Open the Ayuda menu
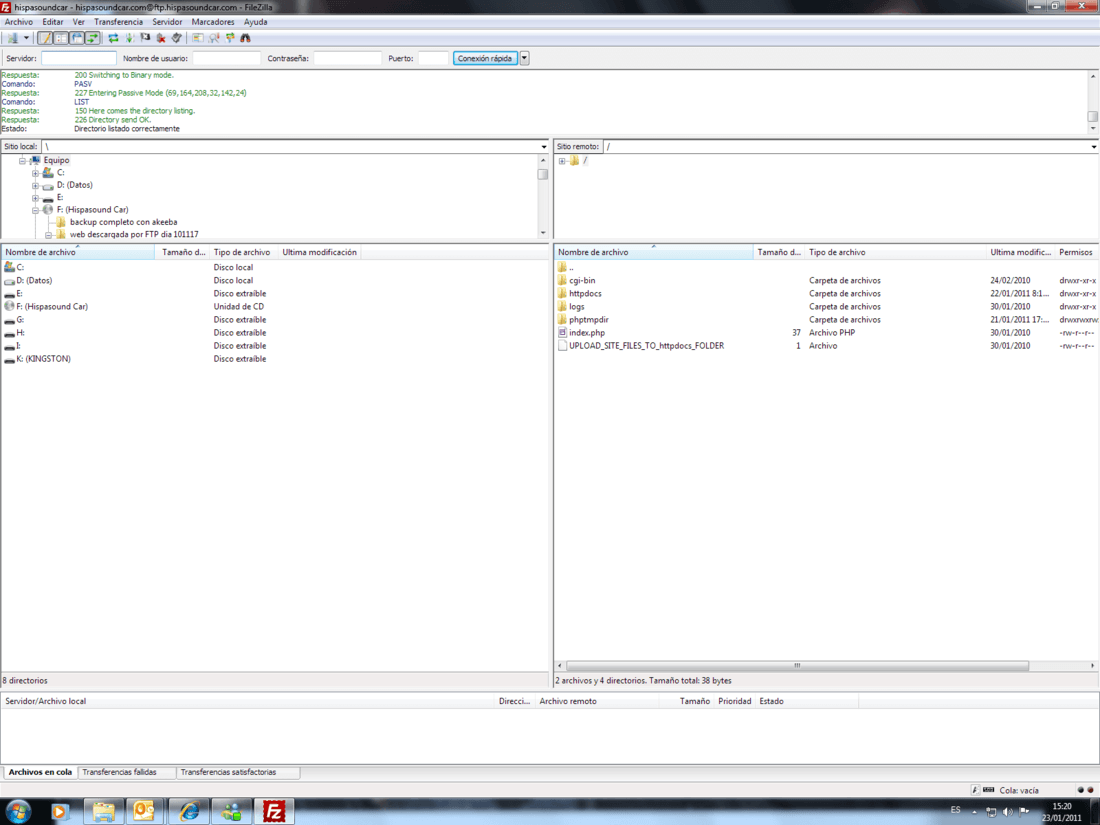 point(255,22)
